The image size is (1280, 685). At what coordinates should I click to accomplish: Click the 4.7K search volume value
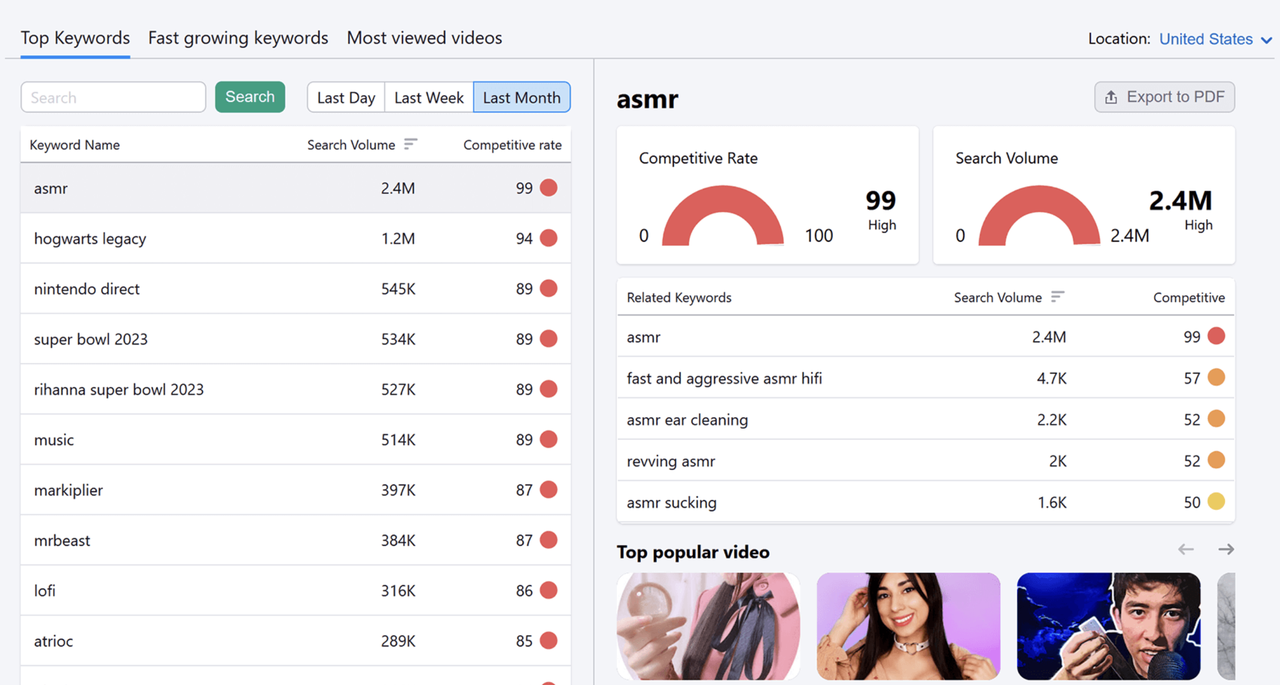pos(1051,378)
